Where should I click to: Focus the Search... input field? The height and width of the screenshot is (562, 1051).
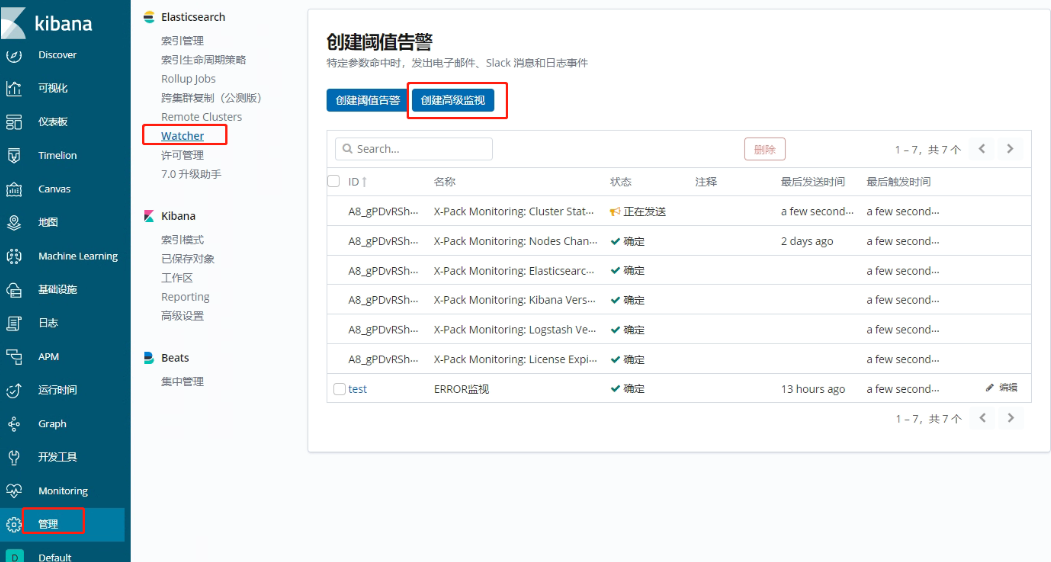click(414, 149)
